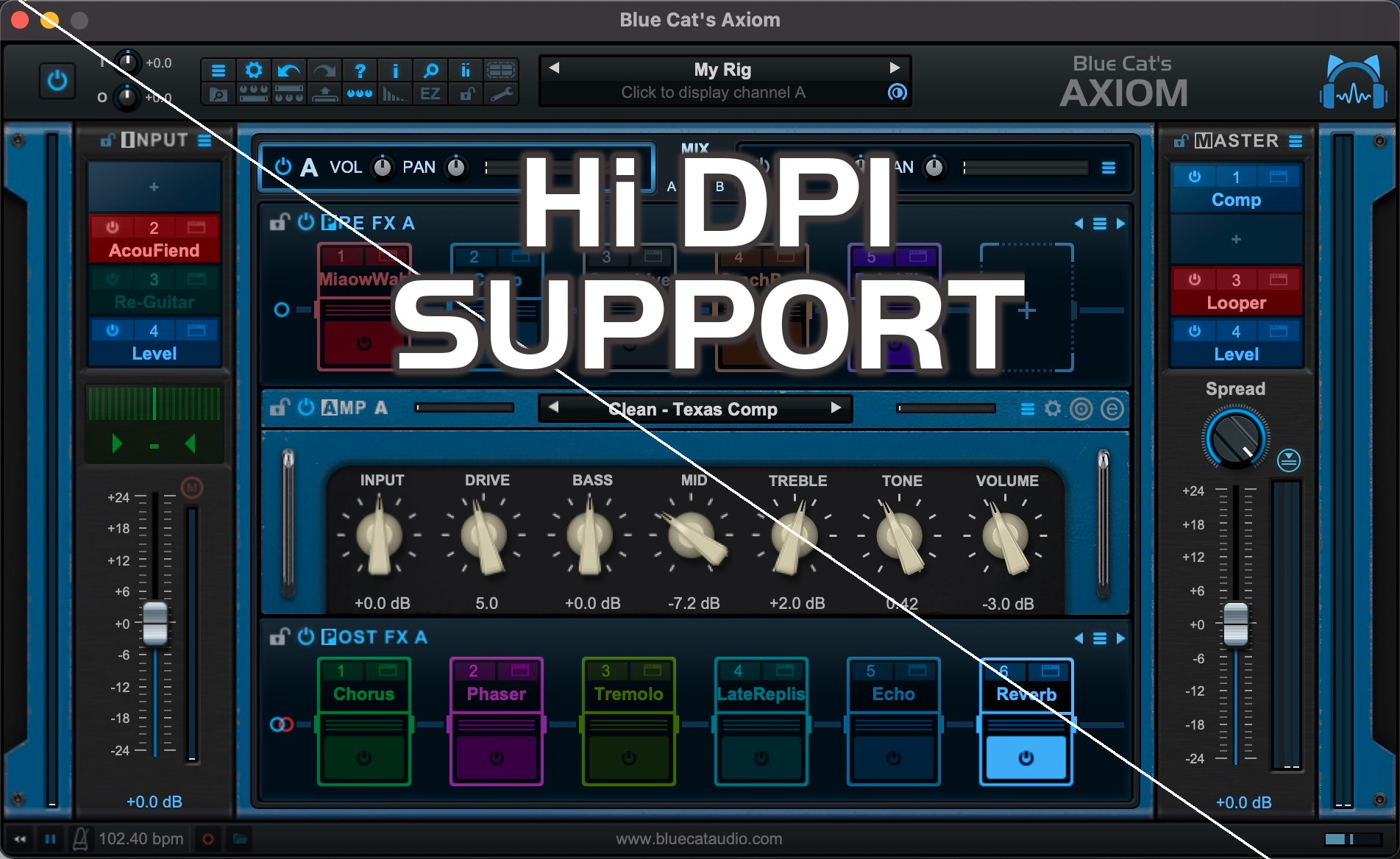Show the info 'i' icon panel
The image size is (1400, 859).
394,71
